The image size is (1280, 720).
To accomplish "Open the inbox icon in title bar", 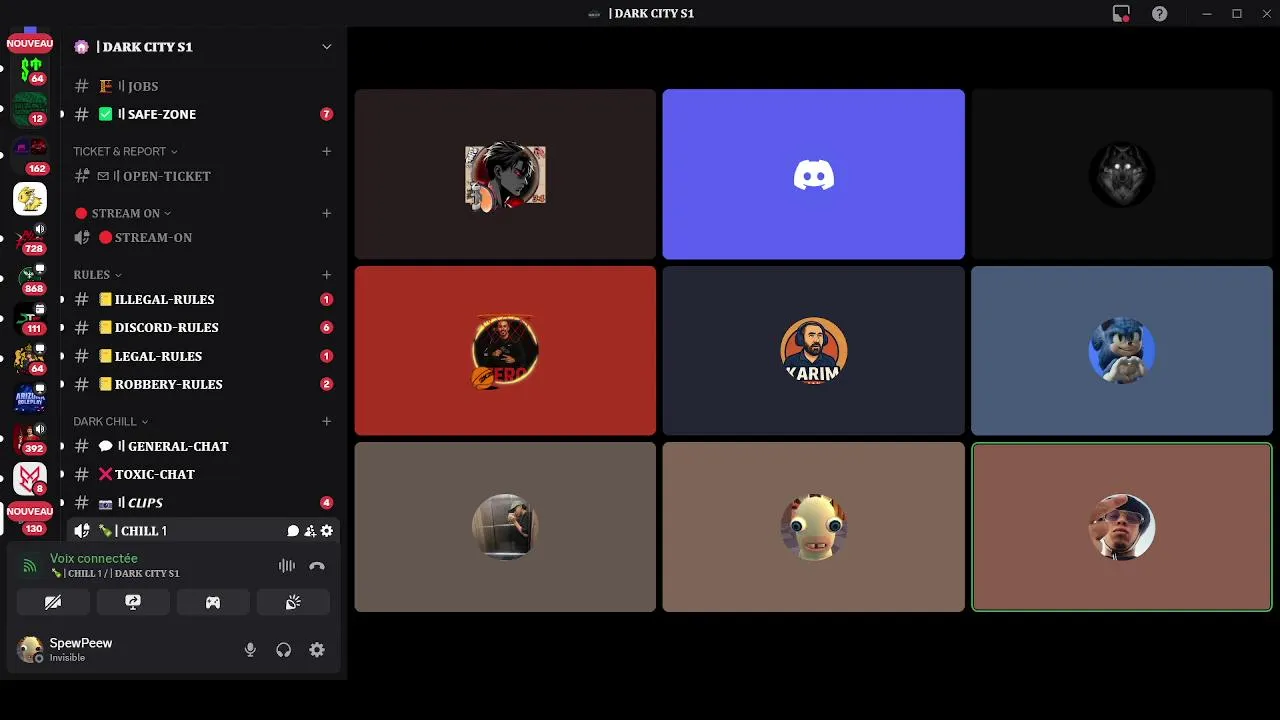I will point(1121,13).
